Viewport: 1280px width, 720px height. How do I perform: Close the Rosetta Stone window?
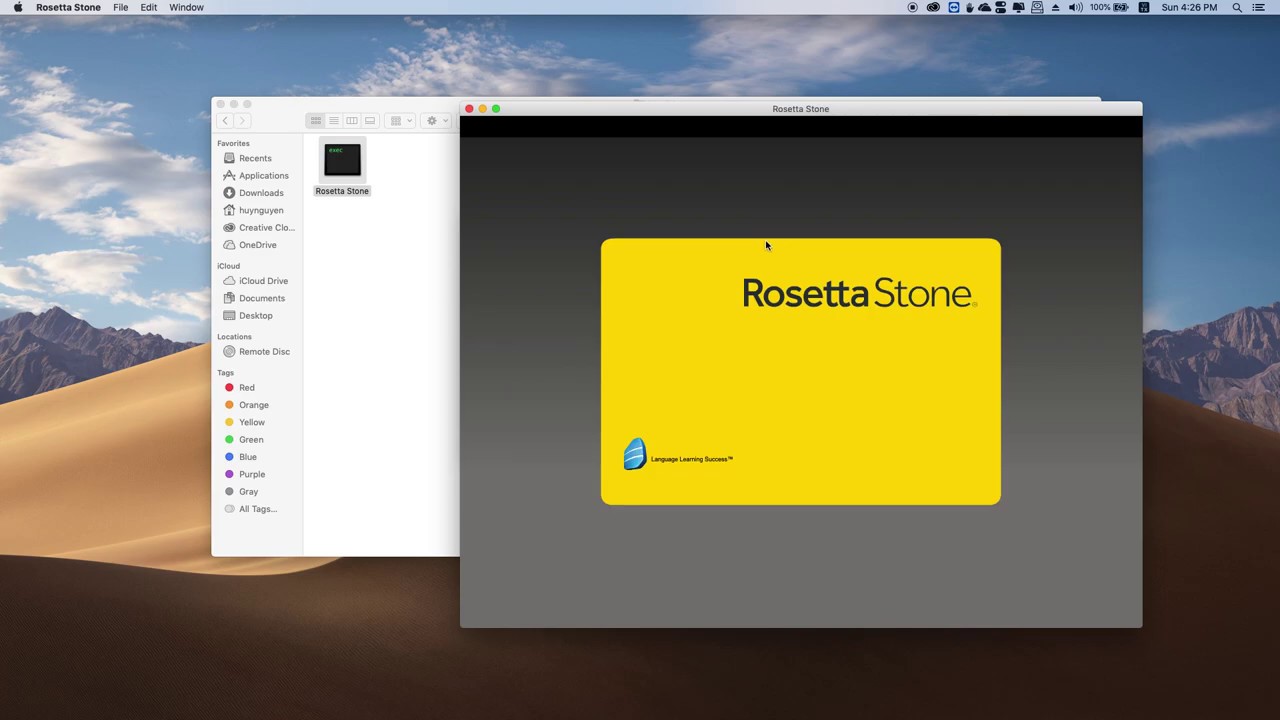(469, 108)
